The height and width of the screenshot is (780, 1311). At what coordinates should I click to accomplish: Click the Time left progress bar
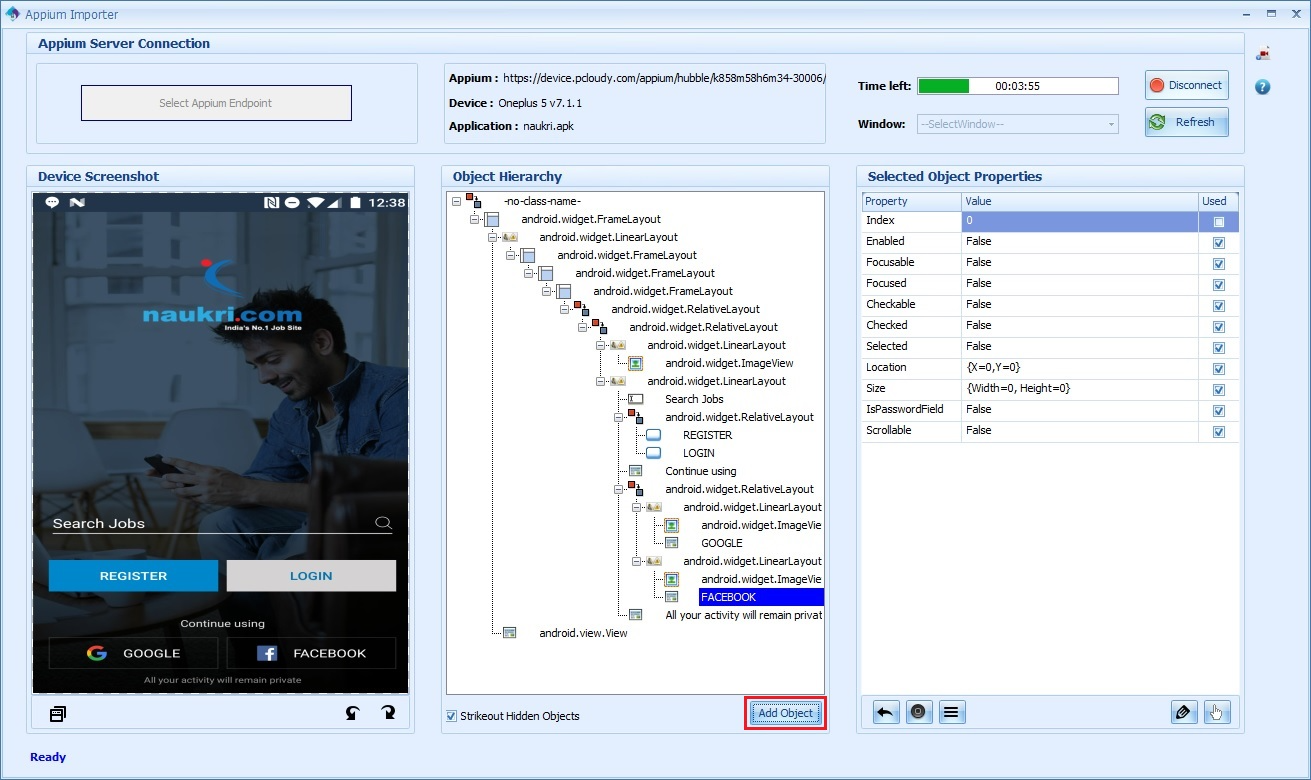point(1017,86)
